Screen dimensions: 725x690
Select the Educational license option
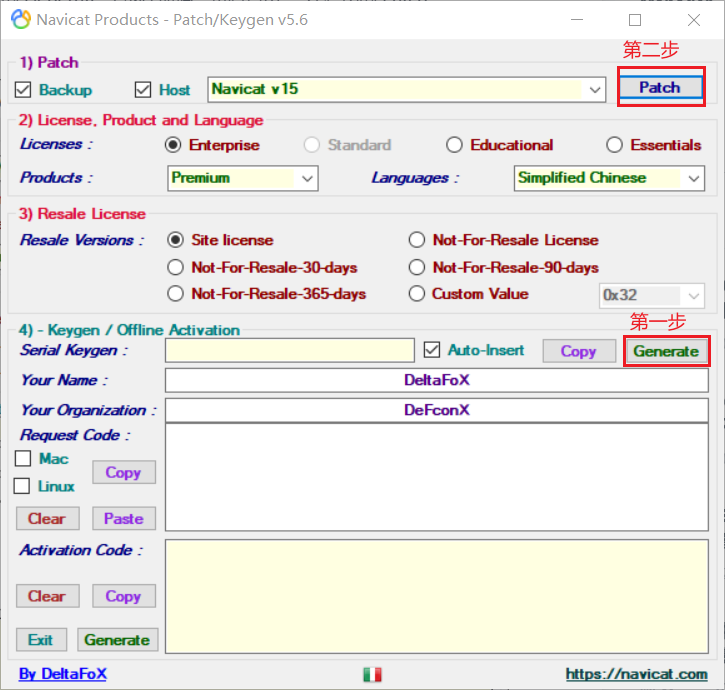point(454,145)
